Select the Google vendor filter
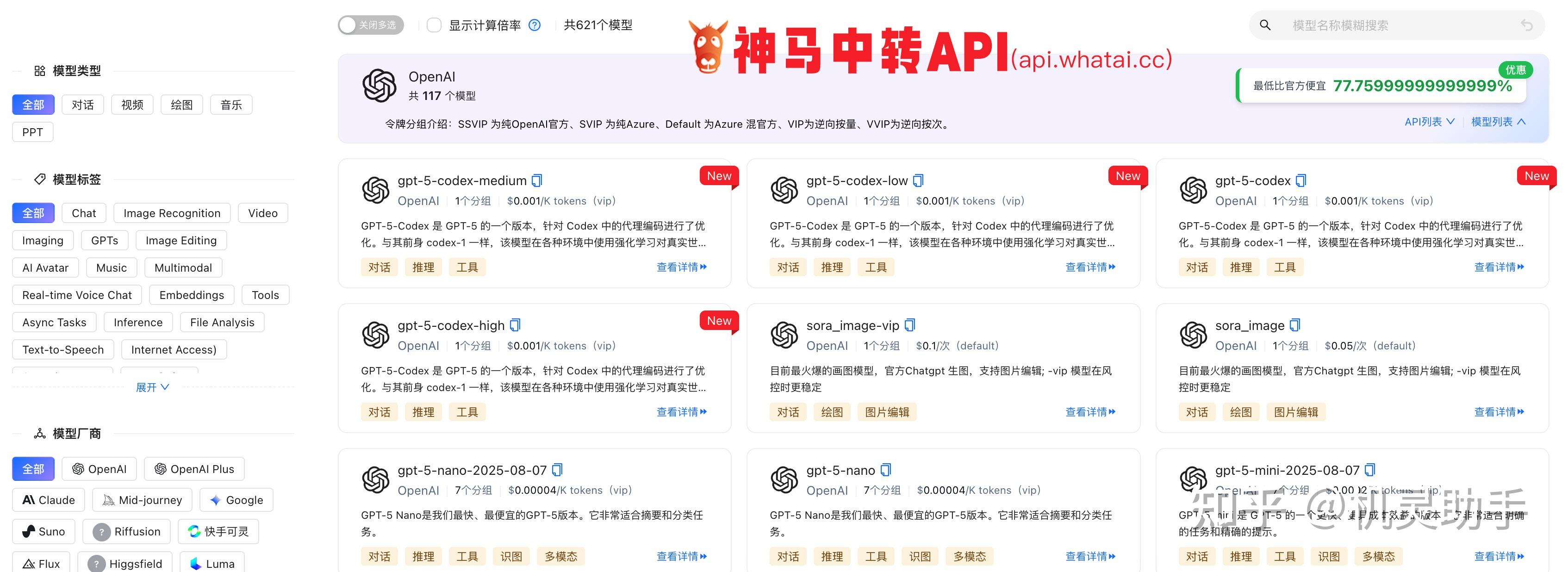 [x=236, y=500]
